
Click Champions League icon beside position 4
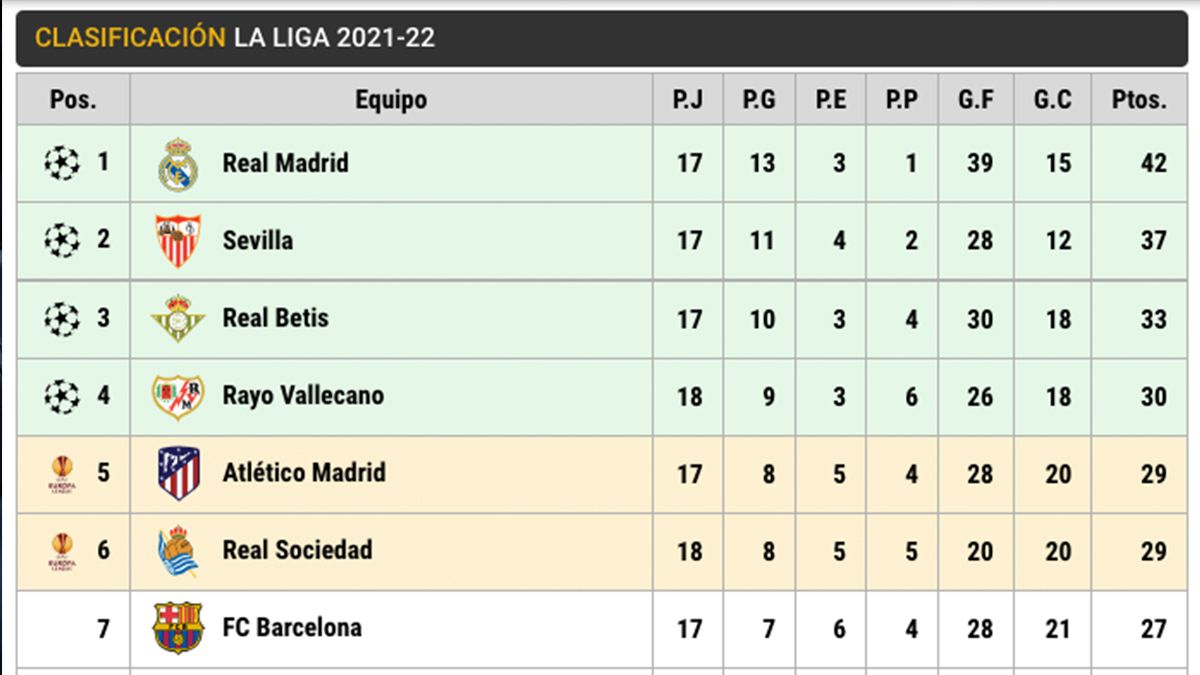[x=62, y=396]
